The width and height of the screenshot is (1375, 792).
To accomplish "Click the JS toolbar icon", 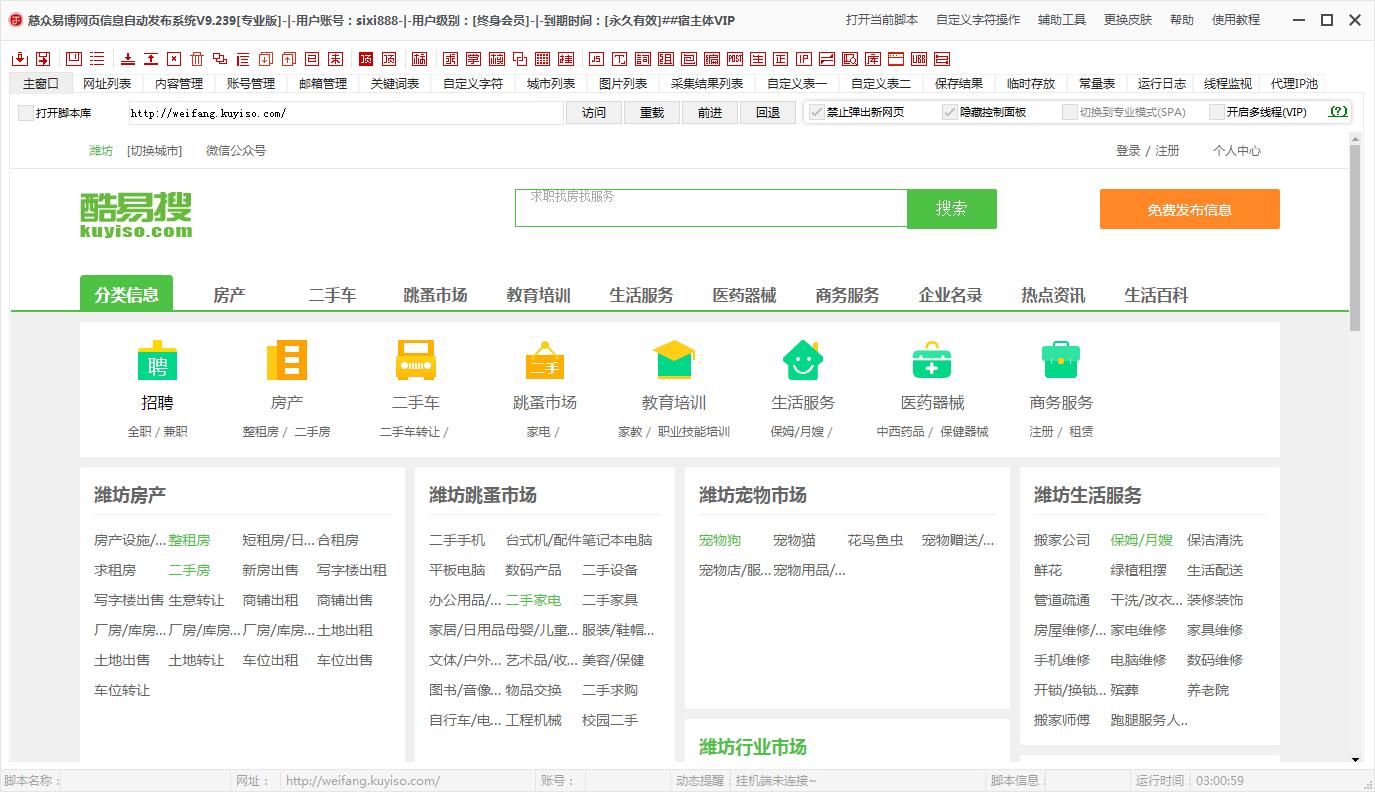I will (x=596, y=59).
